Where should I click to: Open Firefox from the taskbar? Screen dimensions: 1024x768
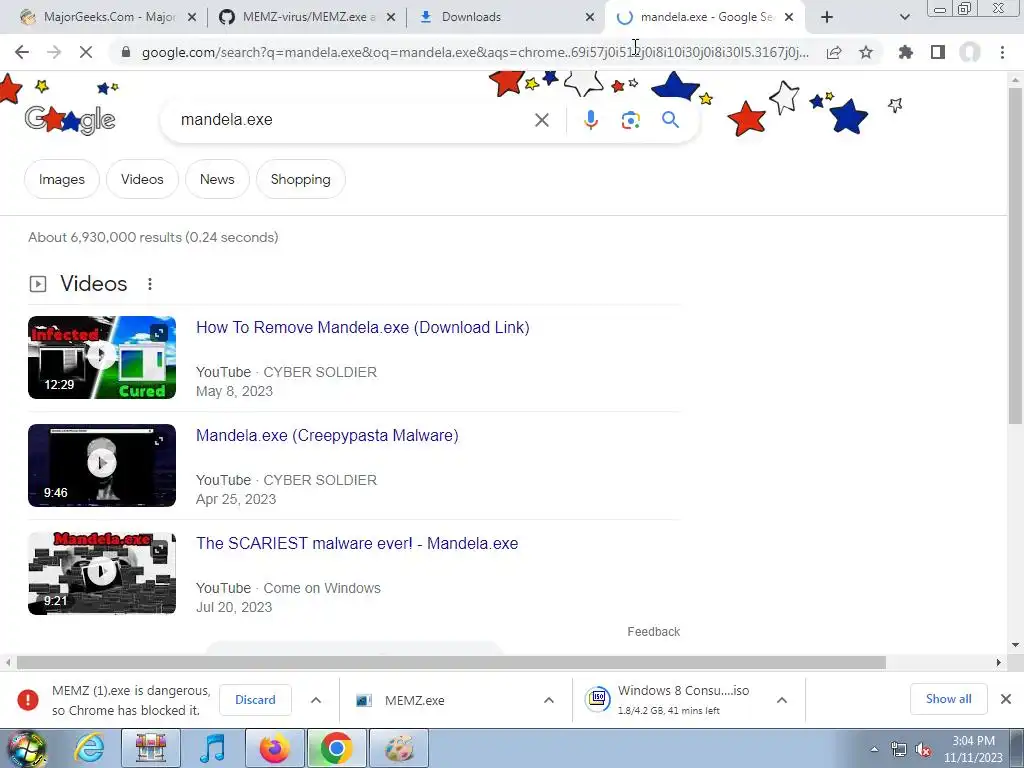click(x=274, y=749)
